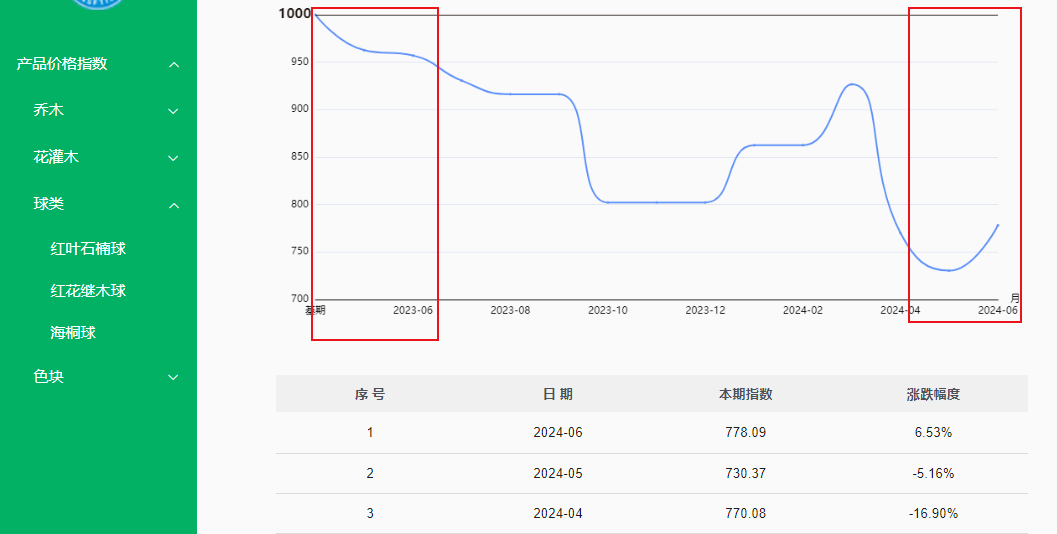Click index value 770.08

pyautogui.click(x=746, y=514)
